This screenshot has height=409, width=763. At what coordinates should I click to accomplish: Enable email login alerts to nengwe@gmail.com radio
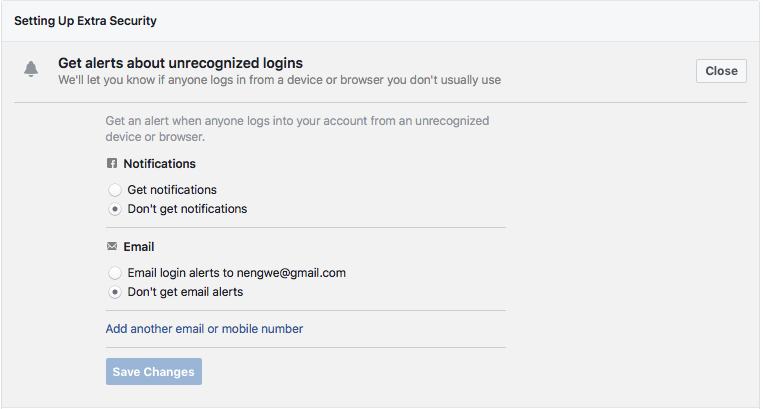pyautogui.click(x=115, y=273)
